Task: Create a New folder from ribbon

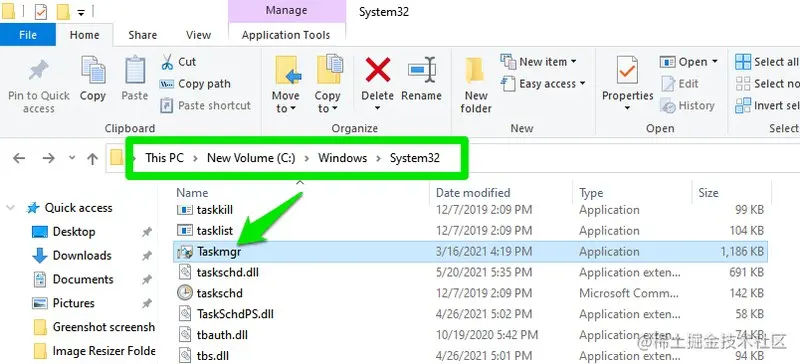Action: (x=476, y=84)
